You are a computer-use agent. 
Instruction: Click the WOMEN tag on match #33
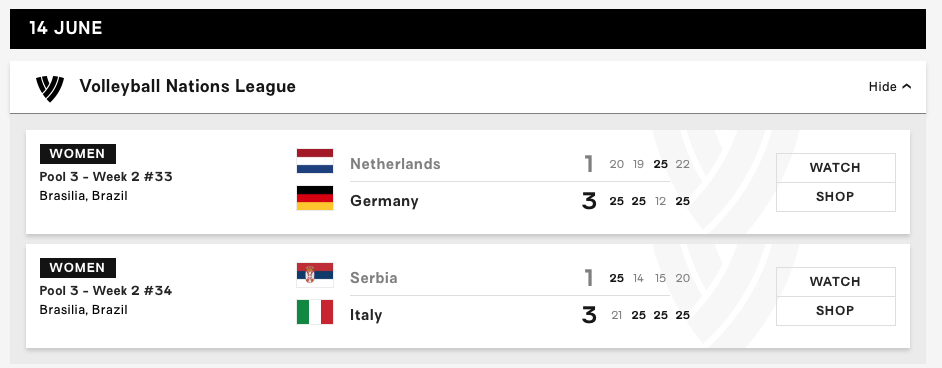pos(77,154)
